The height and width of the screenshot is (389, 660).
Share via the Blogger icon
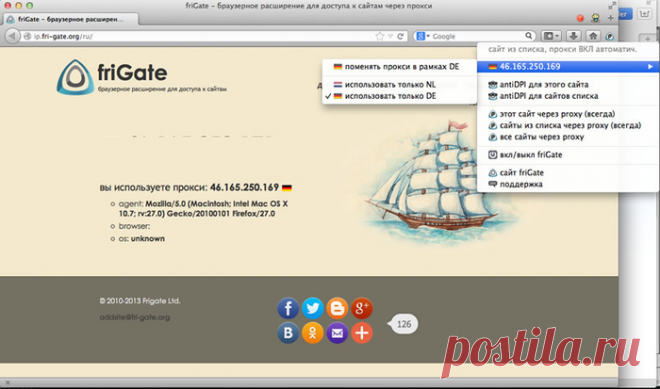pyautogui.click(x=337, y=308)
